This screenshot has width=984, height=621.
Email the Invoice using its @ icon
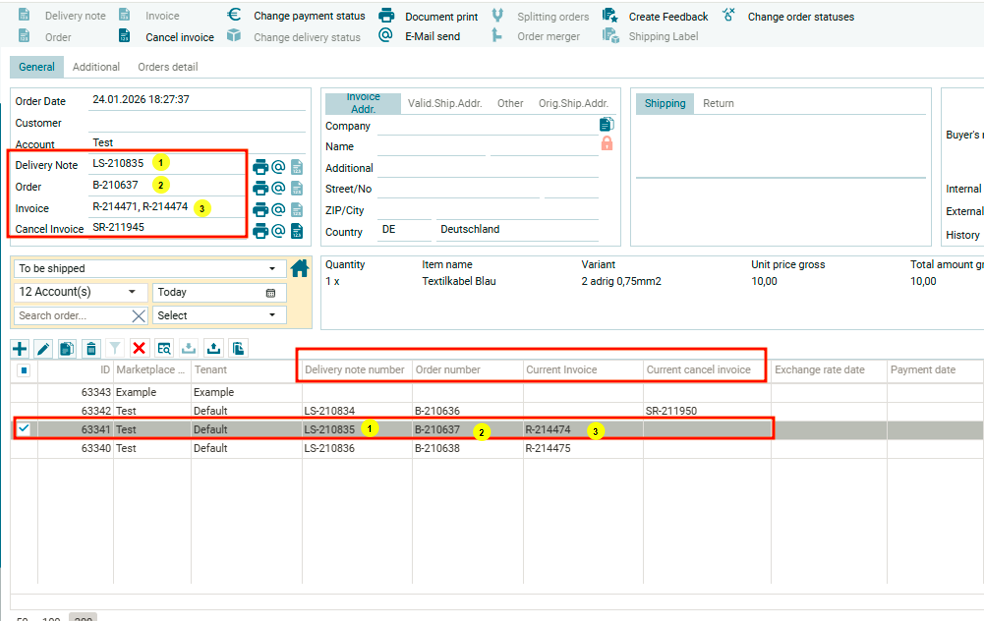(x=278, y=210)
